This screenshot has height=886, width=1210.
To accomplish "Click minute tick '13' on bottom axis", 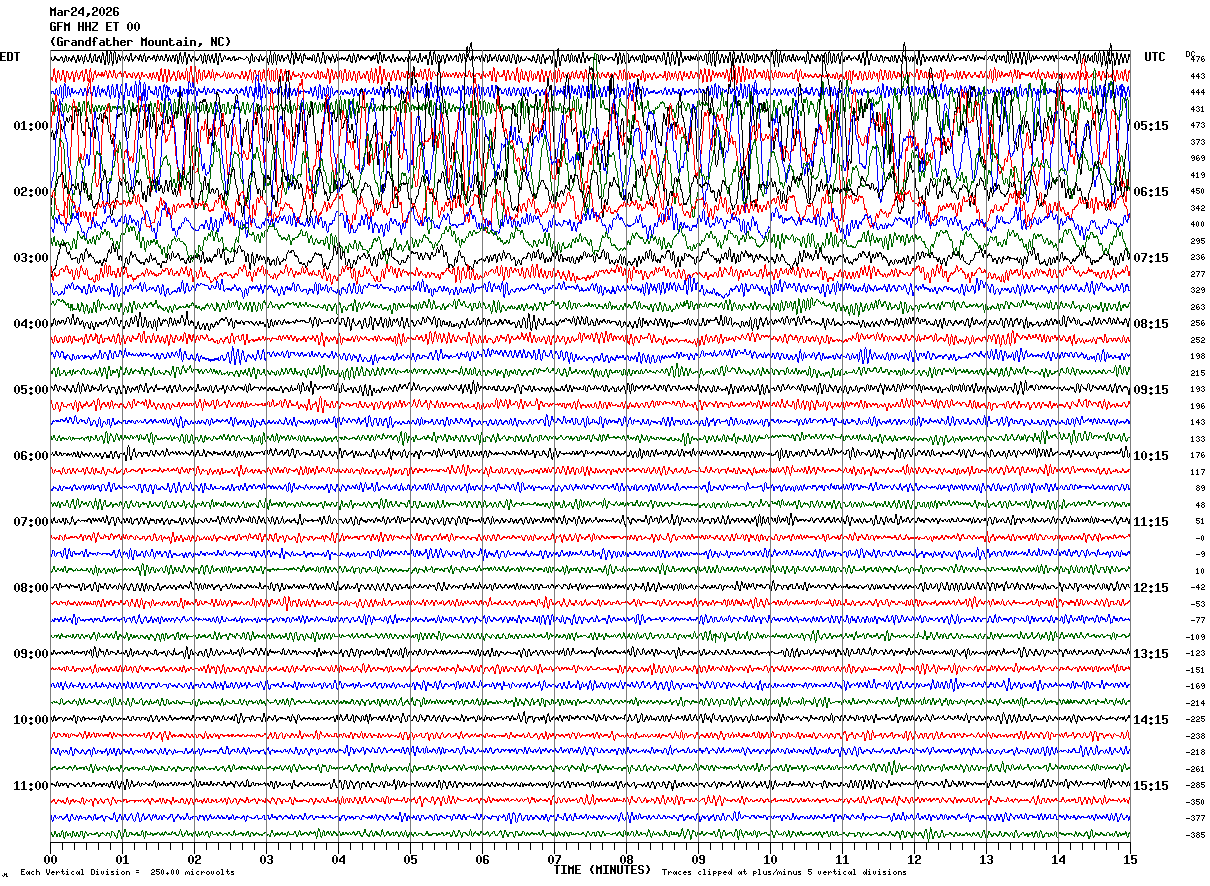I will pos(986,859).
